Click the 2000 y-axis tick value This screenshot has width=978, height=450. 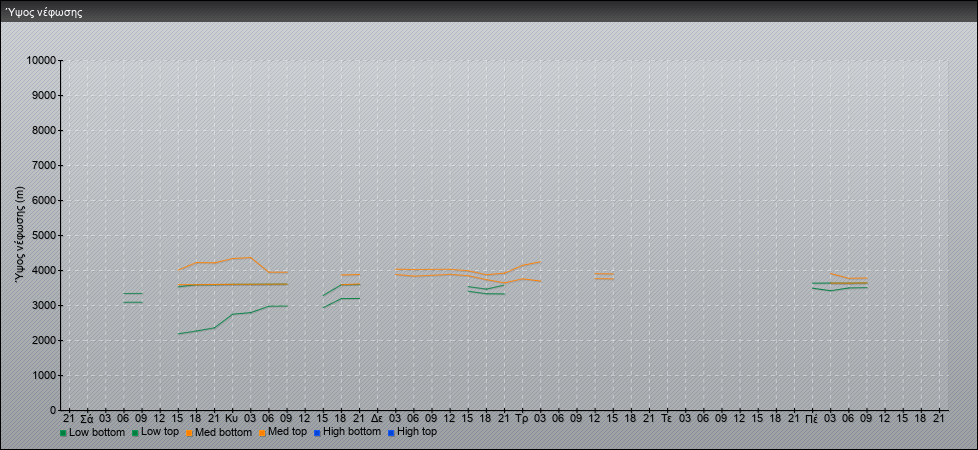[44, 340]
